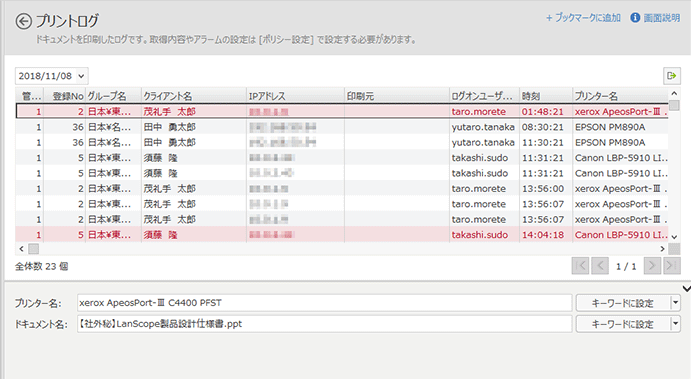Click the vertical scrollbar thumb
The width and height of the screenshot is (691, 379).
pos(674,105)
